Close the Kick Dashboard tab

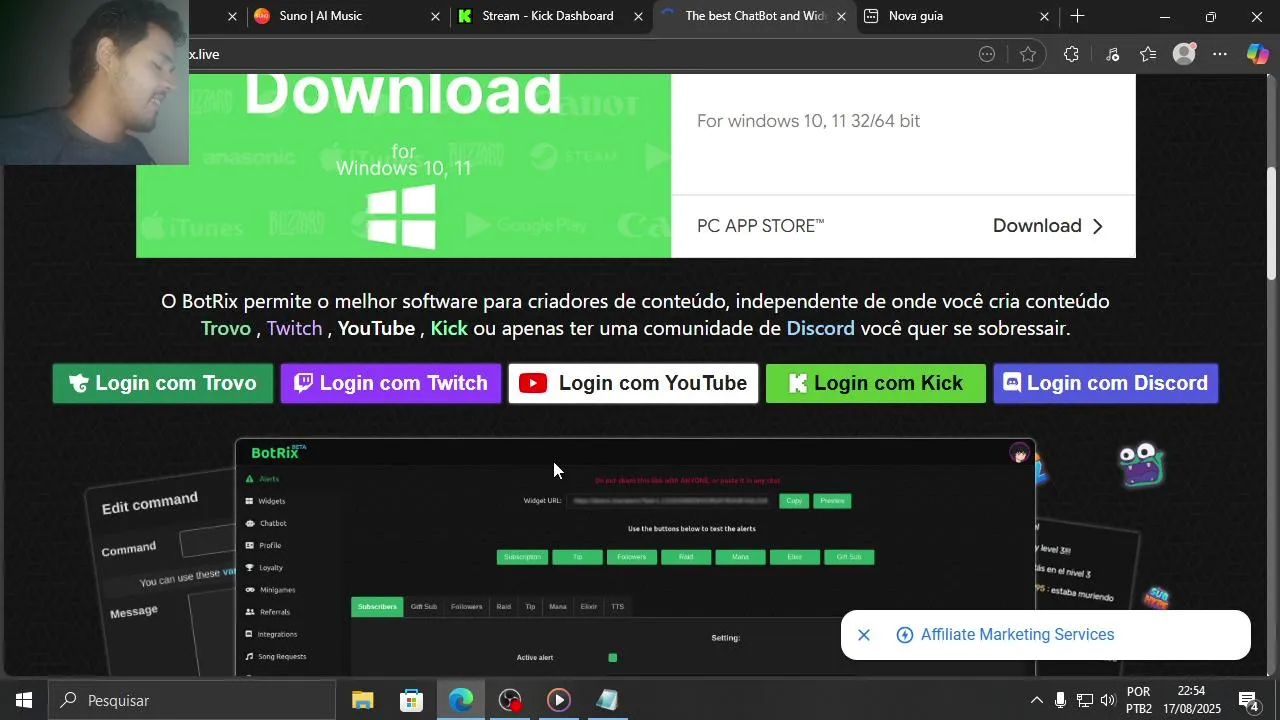(x=638, y=16)
